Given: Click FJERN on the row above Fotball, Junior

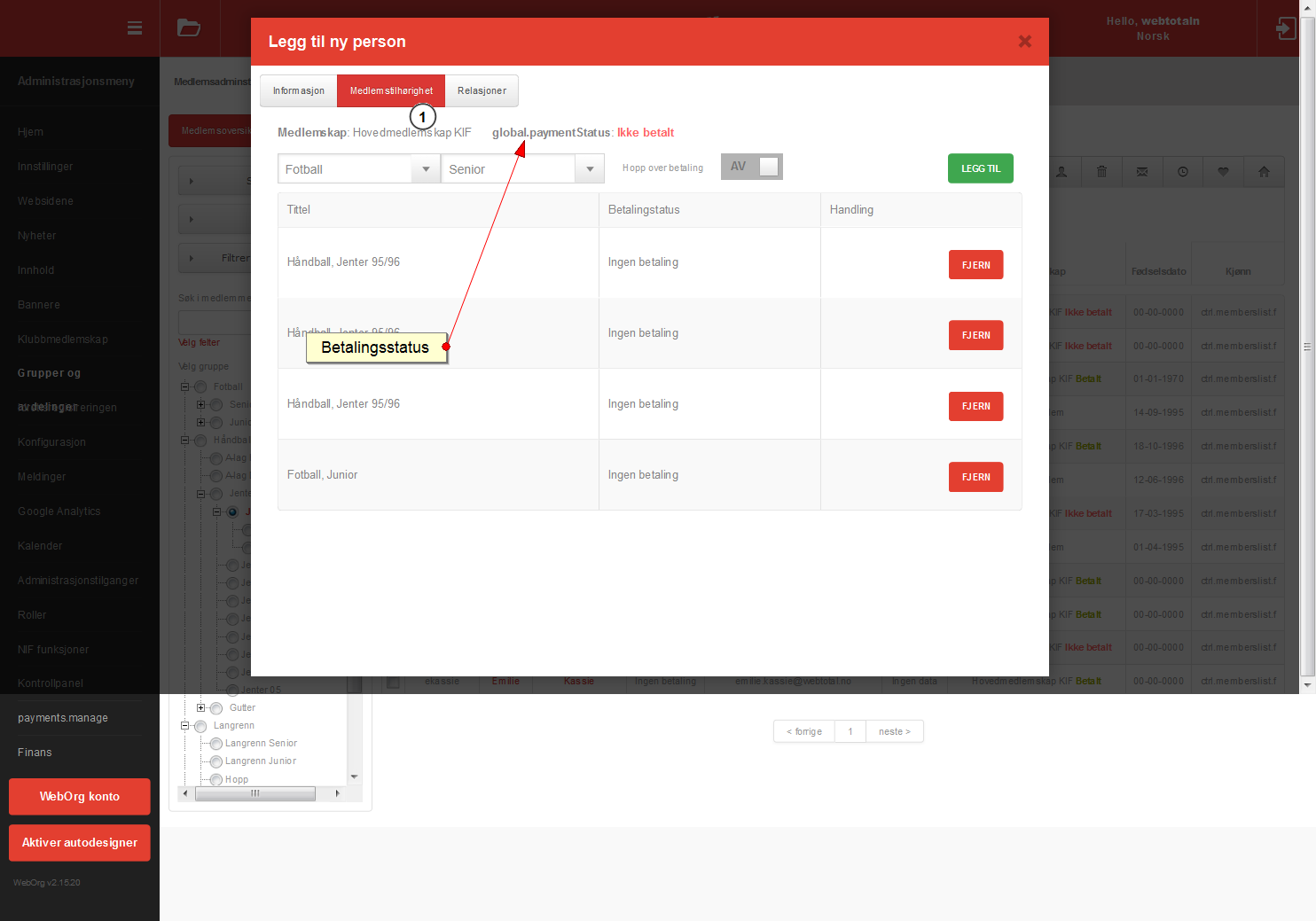Looking at the screenshot, I should point(976,406).
